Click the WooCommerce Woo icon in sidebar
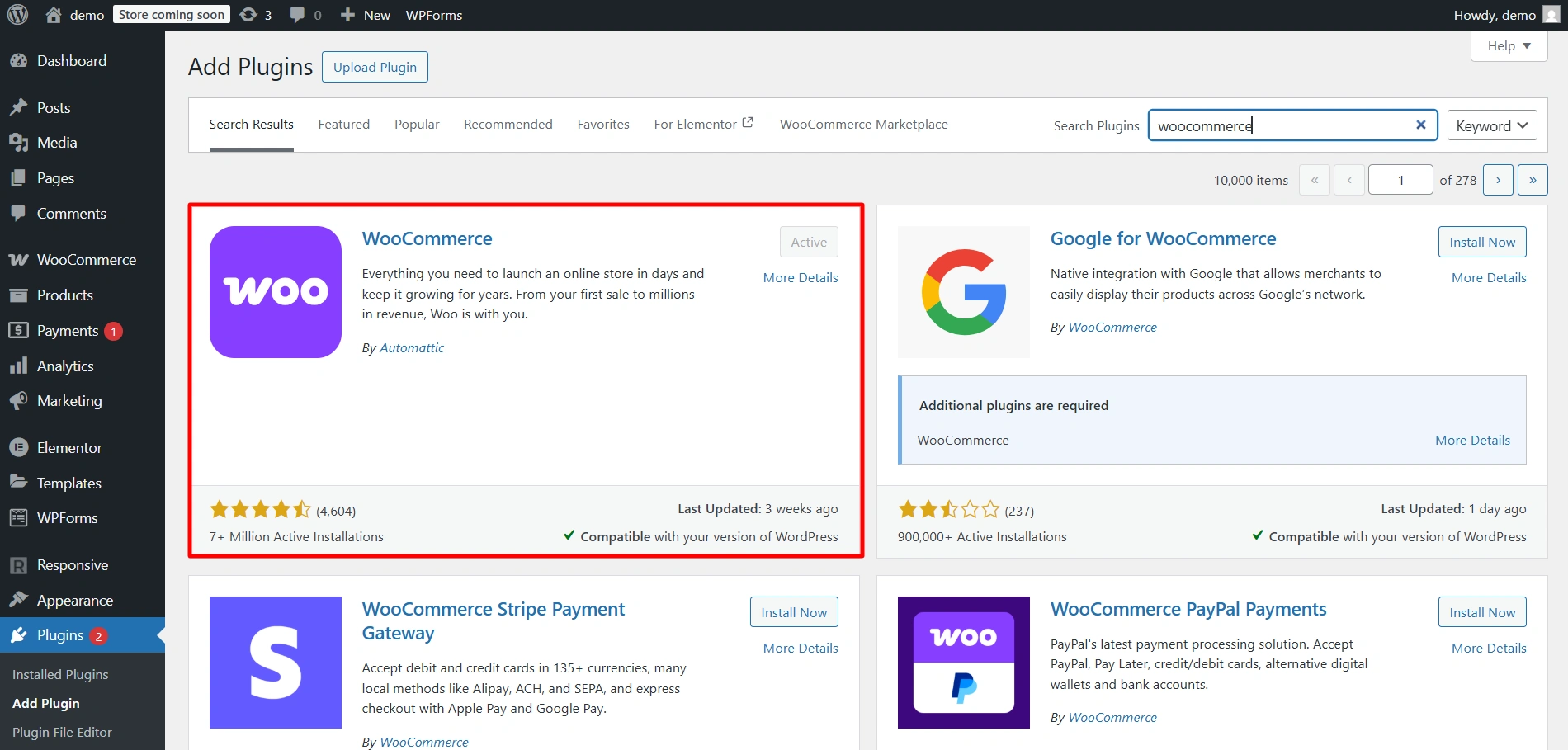 18,260
